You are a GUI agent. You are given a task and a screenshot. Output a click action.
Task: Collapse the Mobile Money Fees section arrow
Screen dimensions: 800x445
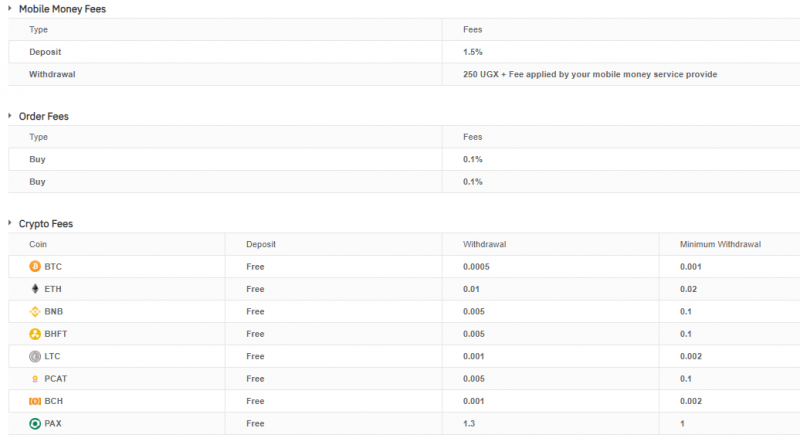pyautogui.click(x=10, y=8)
